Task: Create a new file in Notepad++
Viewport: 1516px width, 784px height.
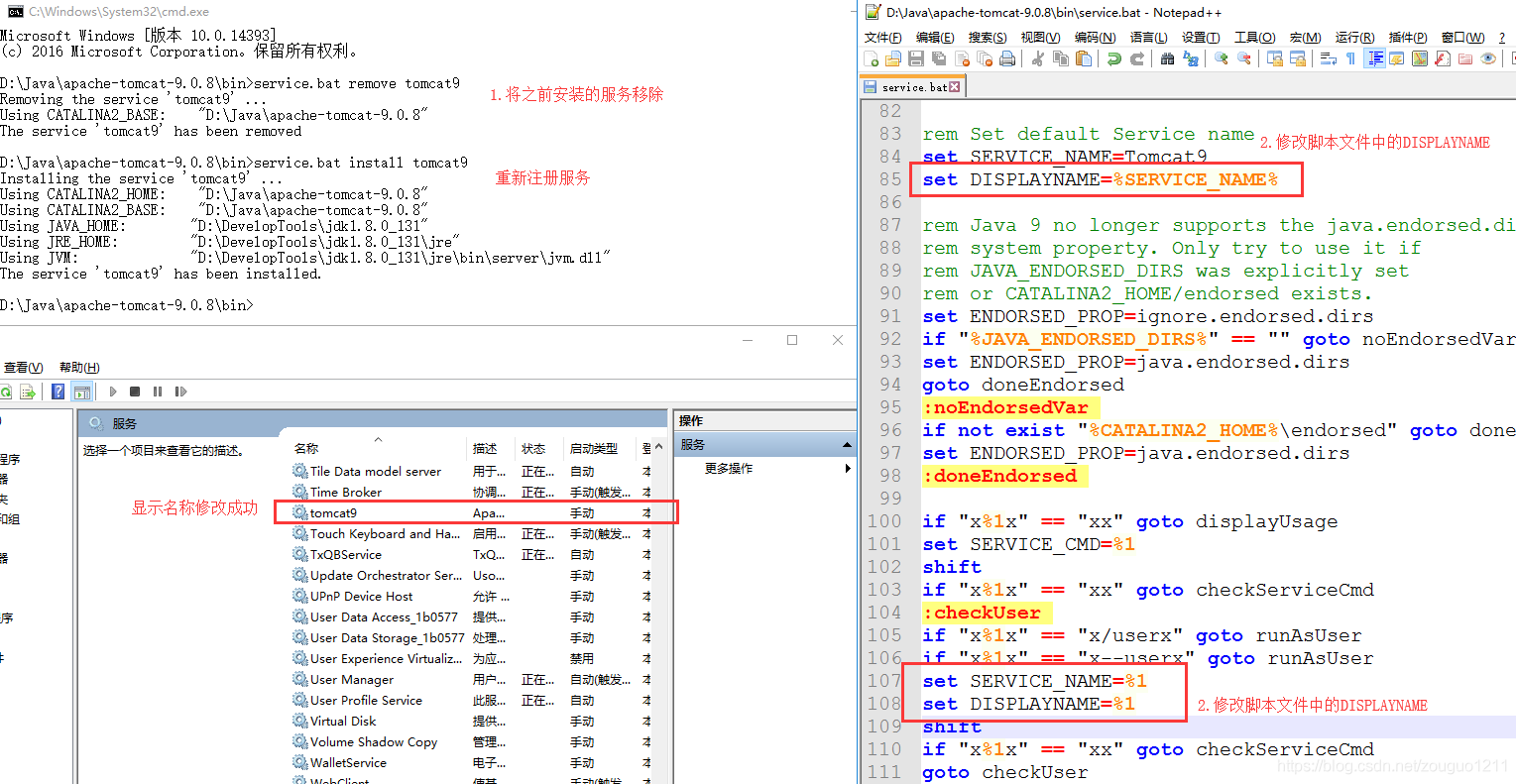Action: 872,59
